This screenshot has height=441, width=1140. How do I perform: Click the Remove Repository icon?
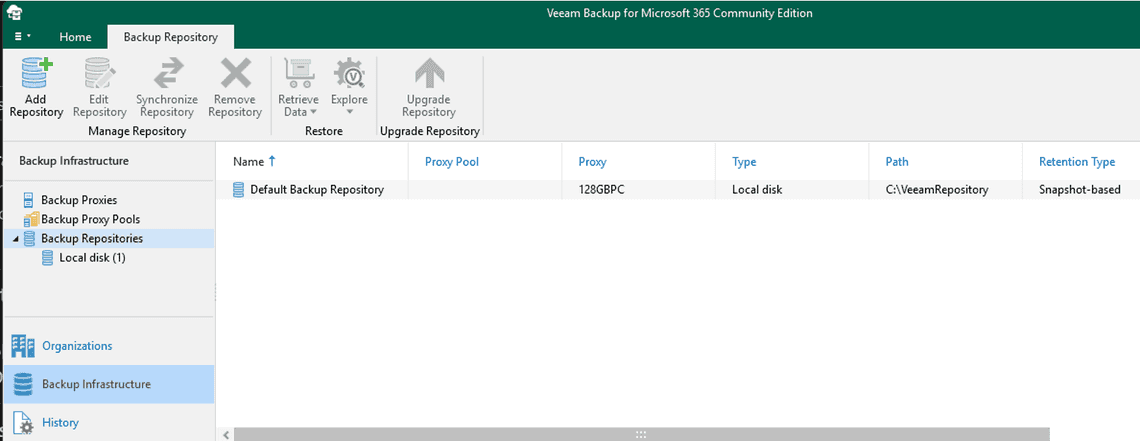(x=235, y=74)
